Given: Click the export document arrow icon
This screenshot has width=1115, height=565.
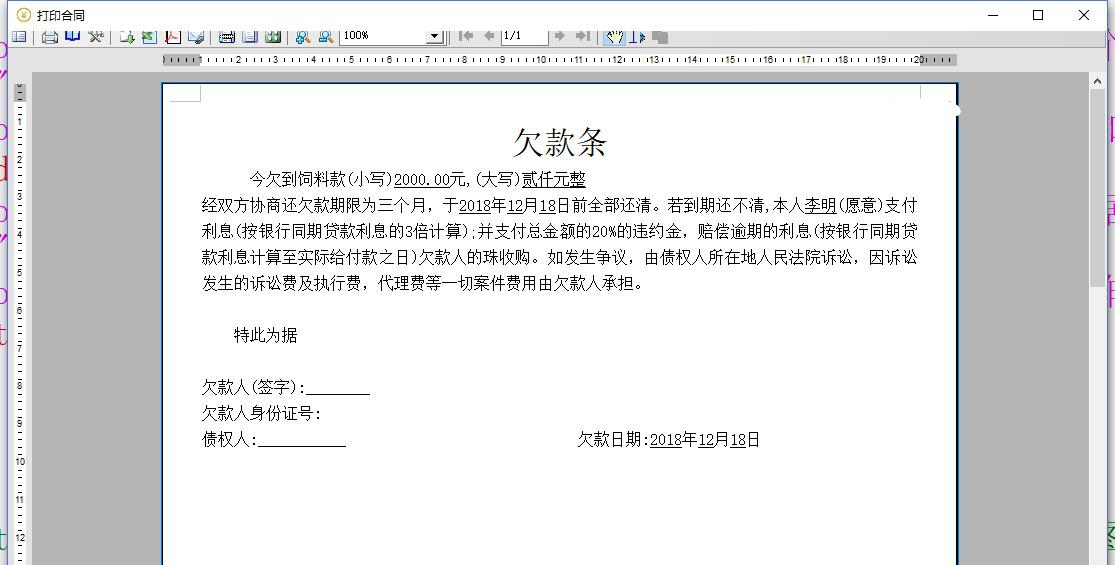Looking at the screenshot, I should point(127,36).
